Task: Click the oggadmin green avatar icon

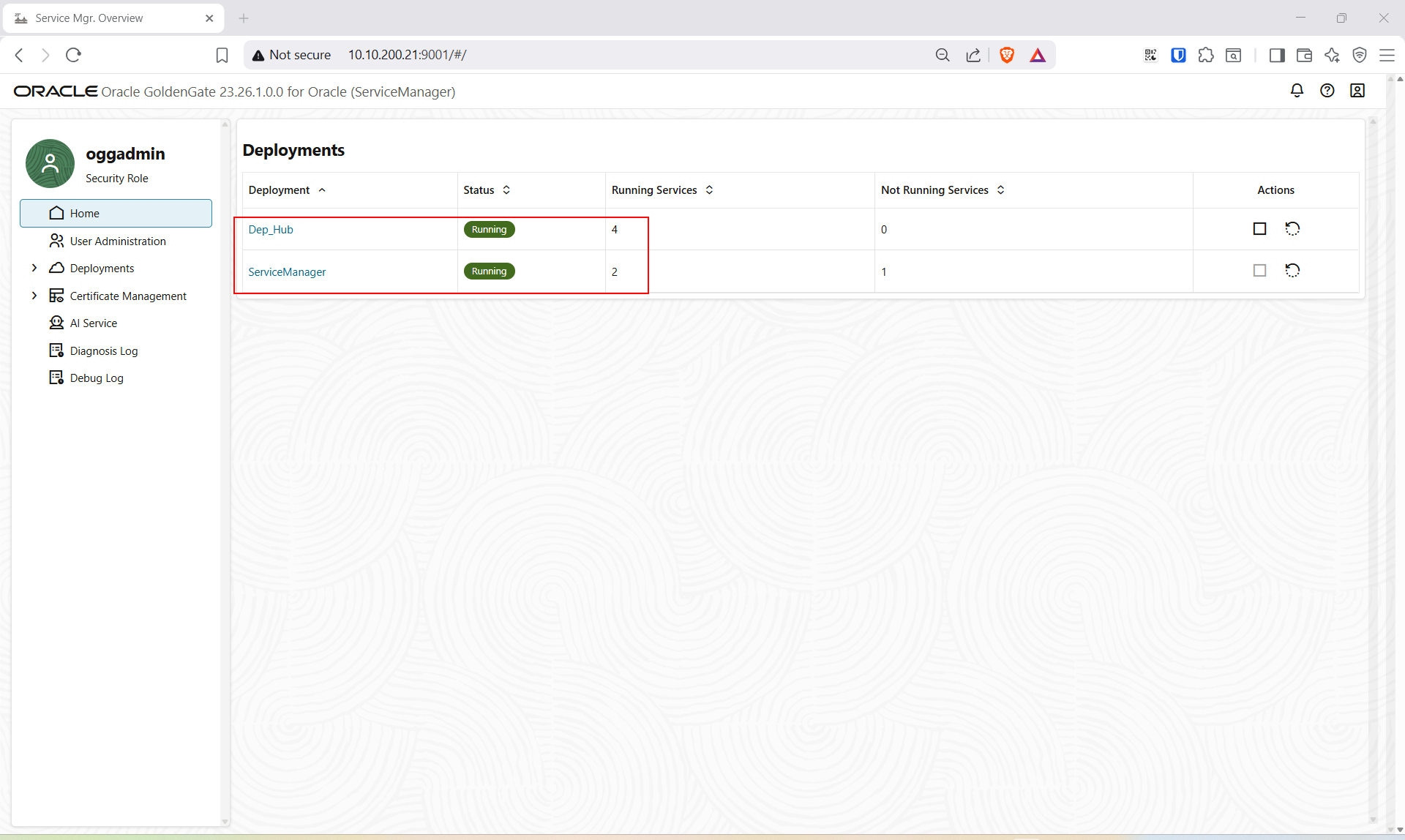Action: 50,164
